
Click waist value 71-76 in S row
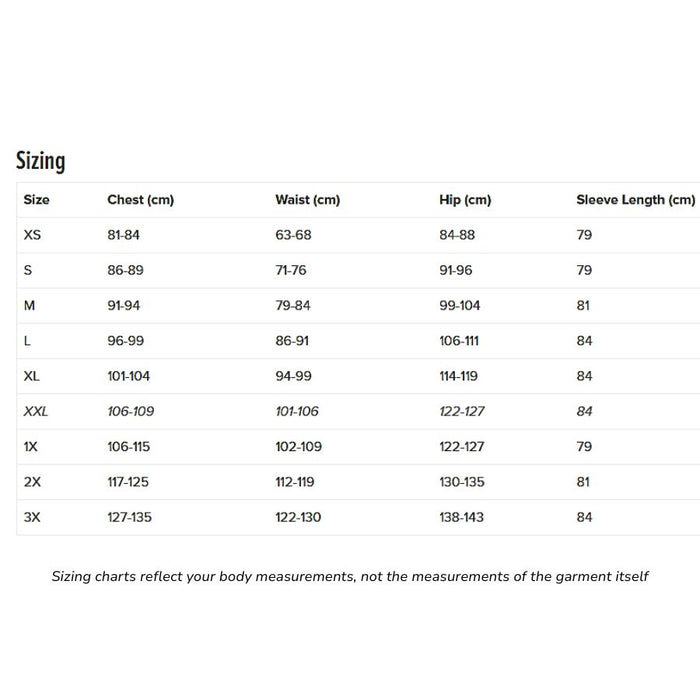[x=292, y=270]
